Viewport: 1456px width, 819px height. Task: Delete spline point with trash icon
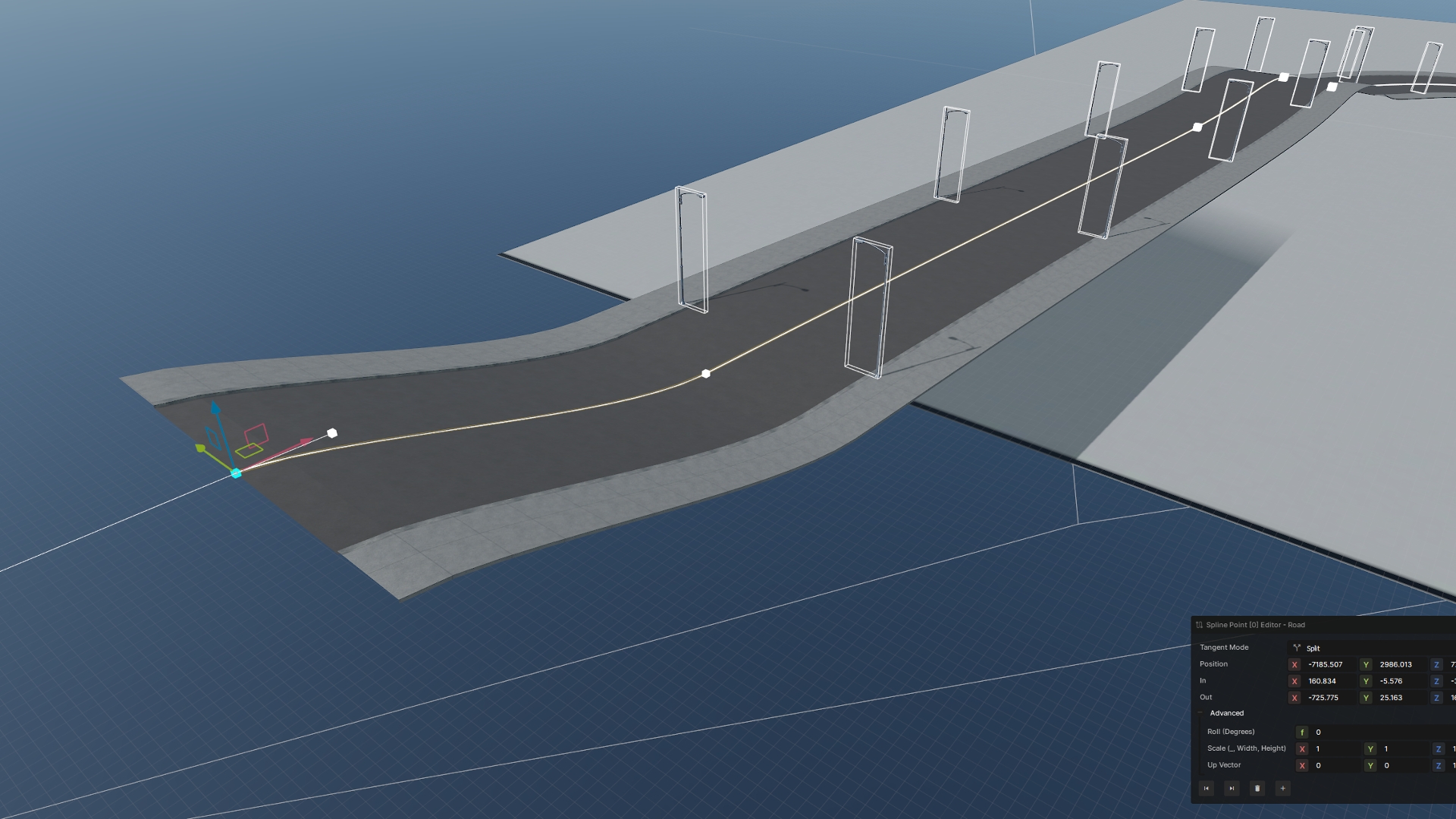pyautogui.click(x=1257, y=789)
